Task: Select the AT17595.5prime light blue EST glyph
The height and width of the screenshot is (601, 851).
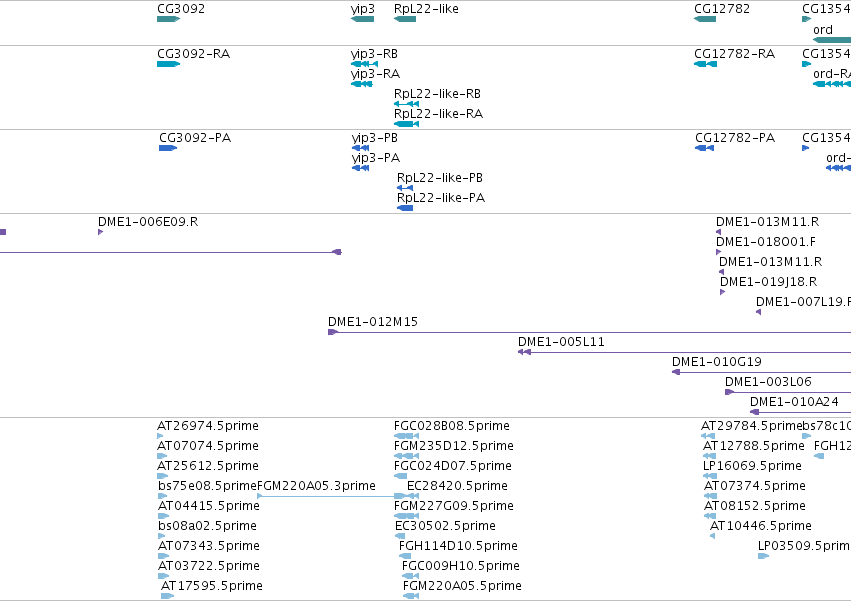Action: coord(168,596)
